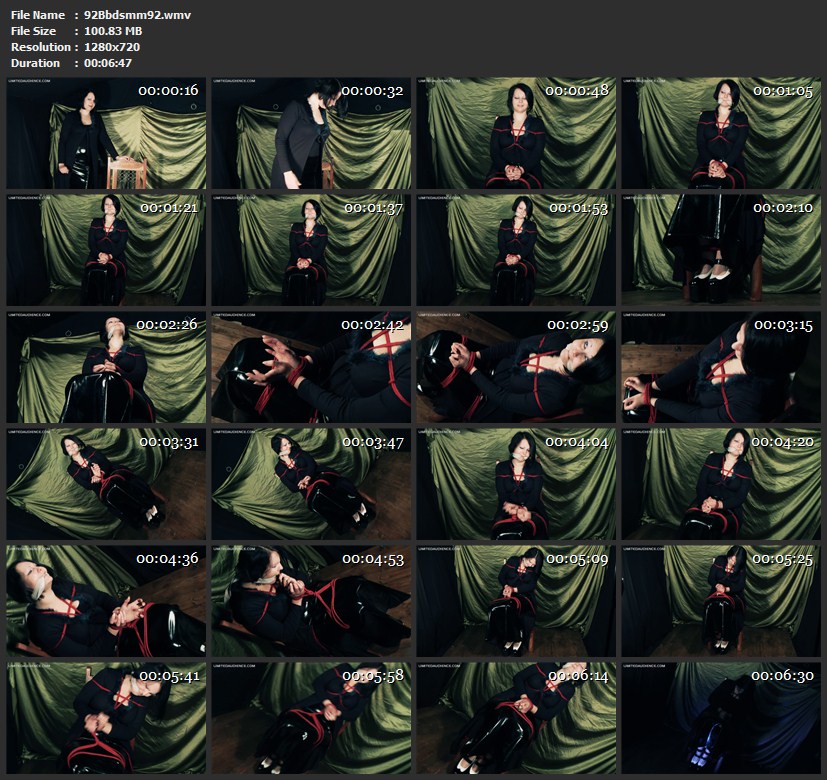Image resolution: width=827 pixels, height=780 pixels.
Task: View the frame stamped 00:02:59
Action: [516, 367]
